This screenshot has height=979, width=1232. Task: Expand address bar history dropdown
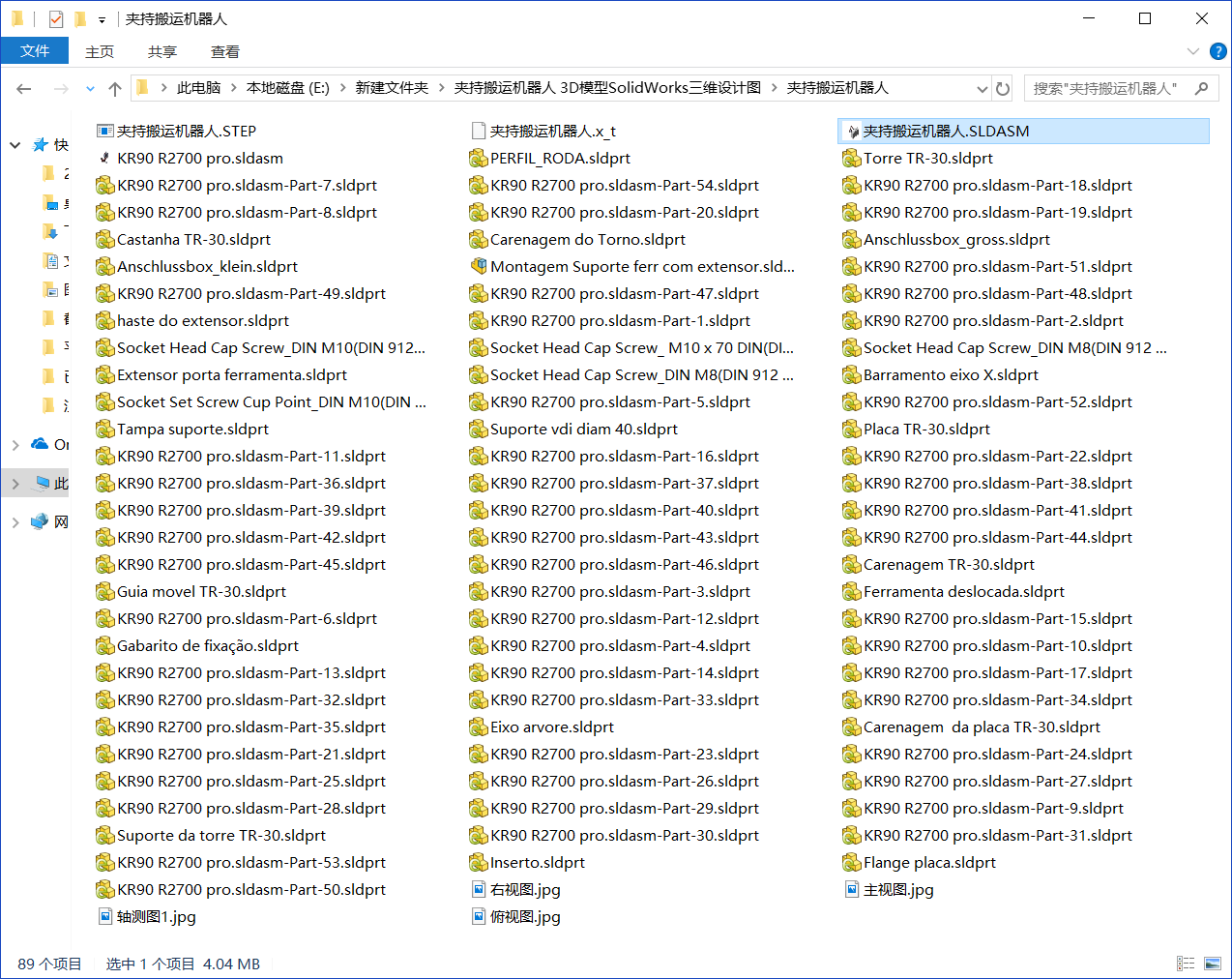983,89
